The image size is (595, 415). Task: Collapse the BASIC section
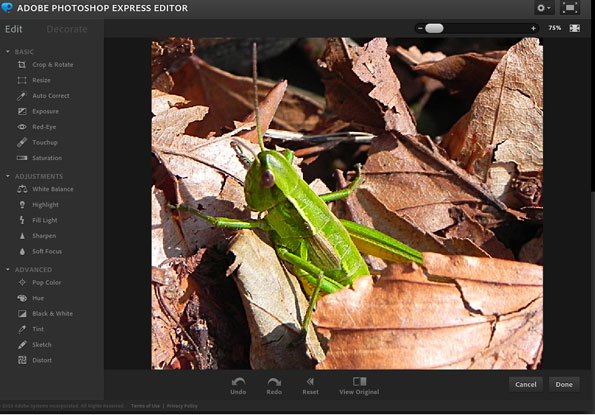click(x=8, y=52)
